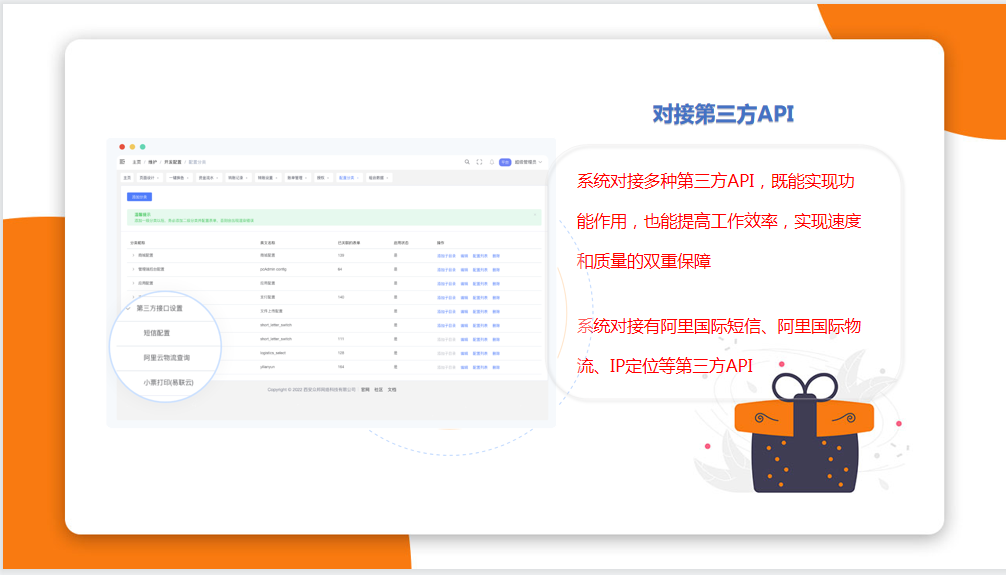Switch to the 配置分类 tab
This screenshot has height=575, width=1006.
348,178
